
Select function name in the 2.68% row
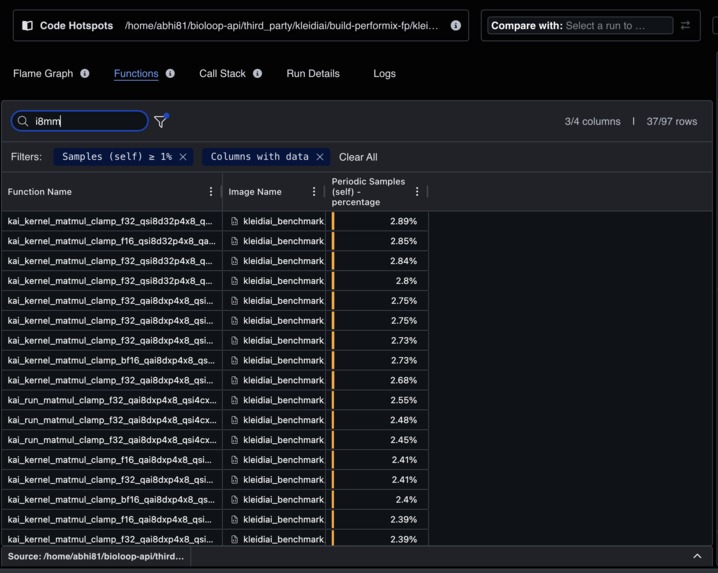[x=110, y=380]
